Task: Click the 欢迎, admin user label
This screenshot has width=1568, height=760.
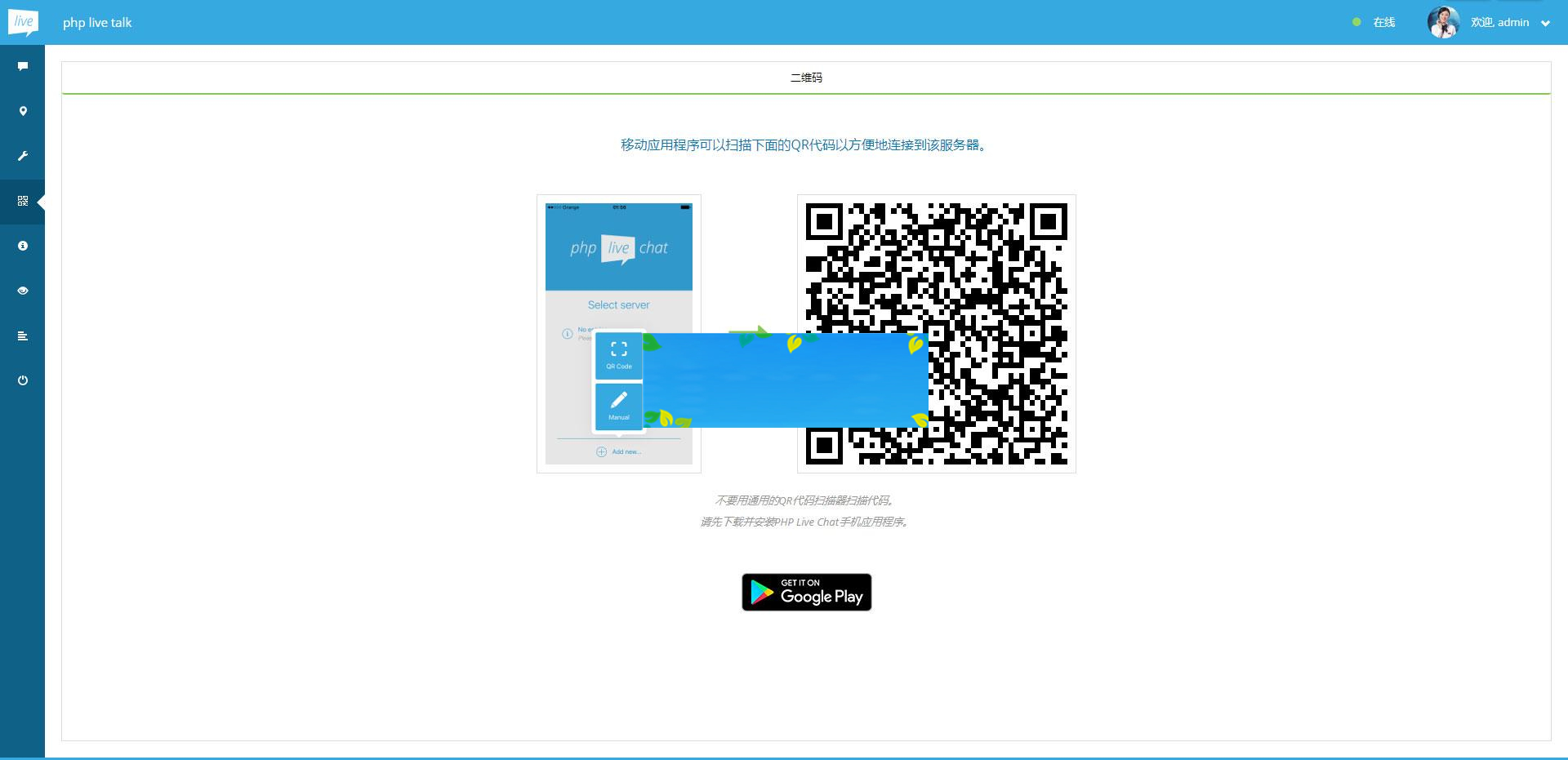Action: 1499,22
